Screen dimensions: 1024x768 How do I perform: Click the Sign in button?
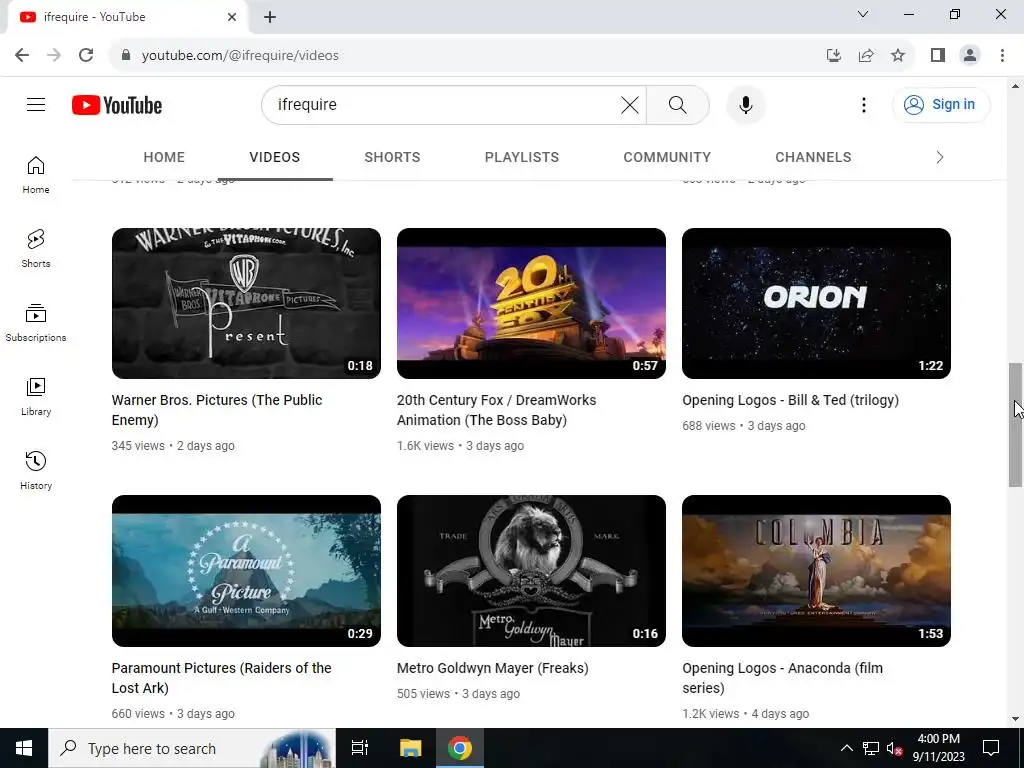click(x=940, y=104)
